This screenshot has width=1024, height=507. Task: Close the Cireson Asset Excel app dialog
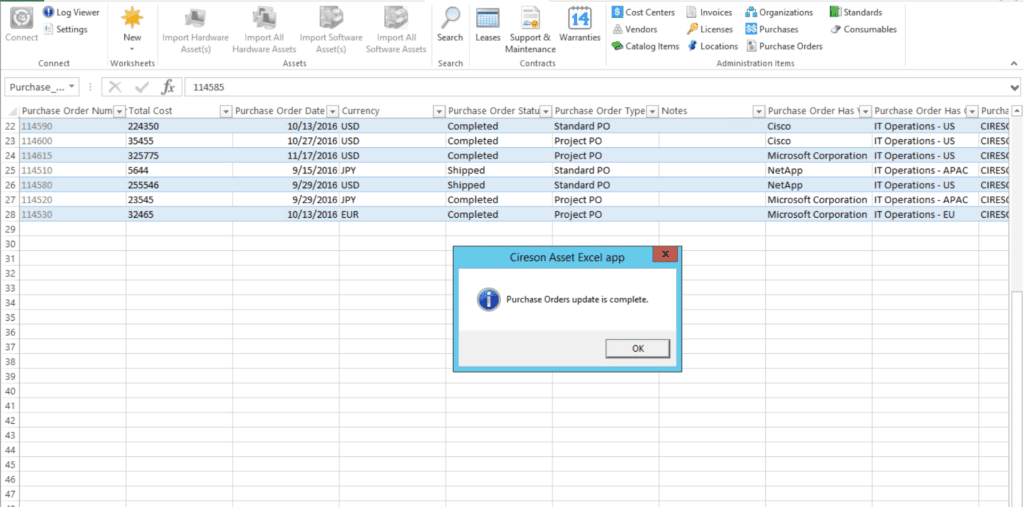pyautogui.click(x=665, y=256)
